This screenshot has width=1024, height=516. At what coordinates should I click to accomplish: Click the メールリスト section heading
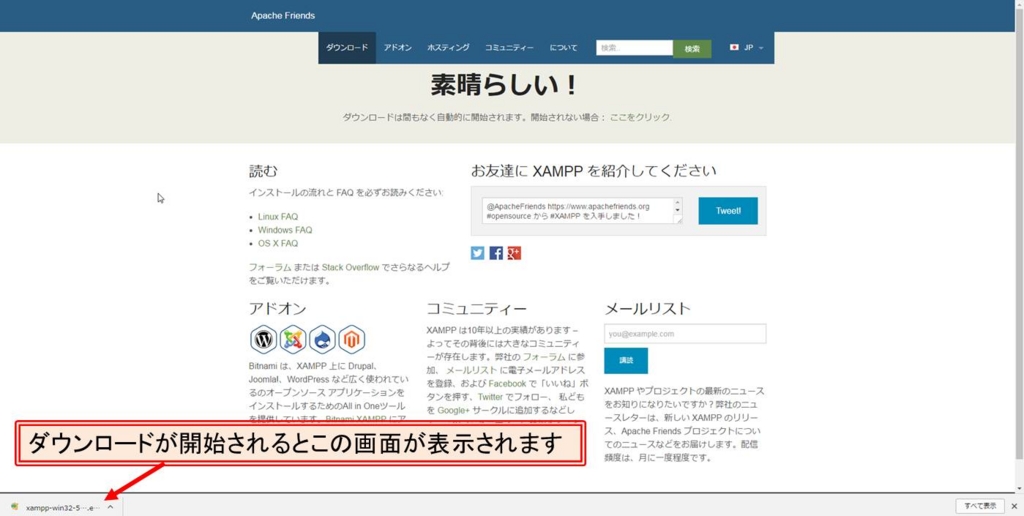647,308
